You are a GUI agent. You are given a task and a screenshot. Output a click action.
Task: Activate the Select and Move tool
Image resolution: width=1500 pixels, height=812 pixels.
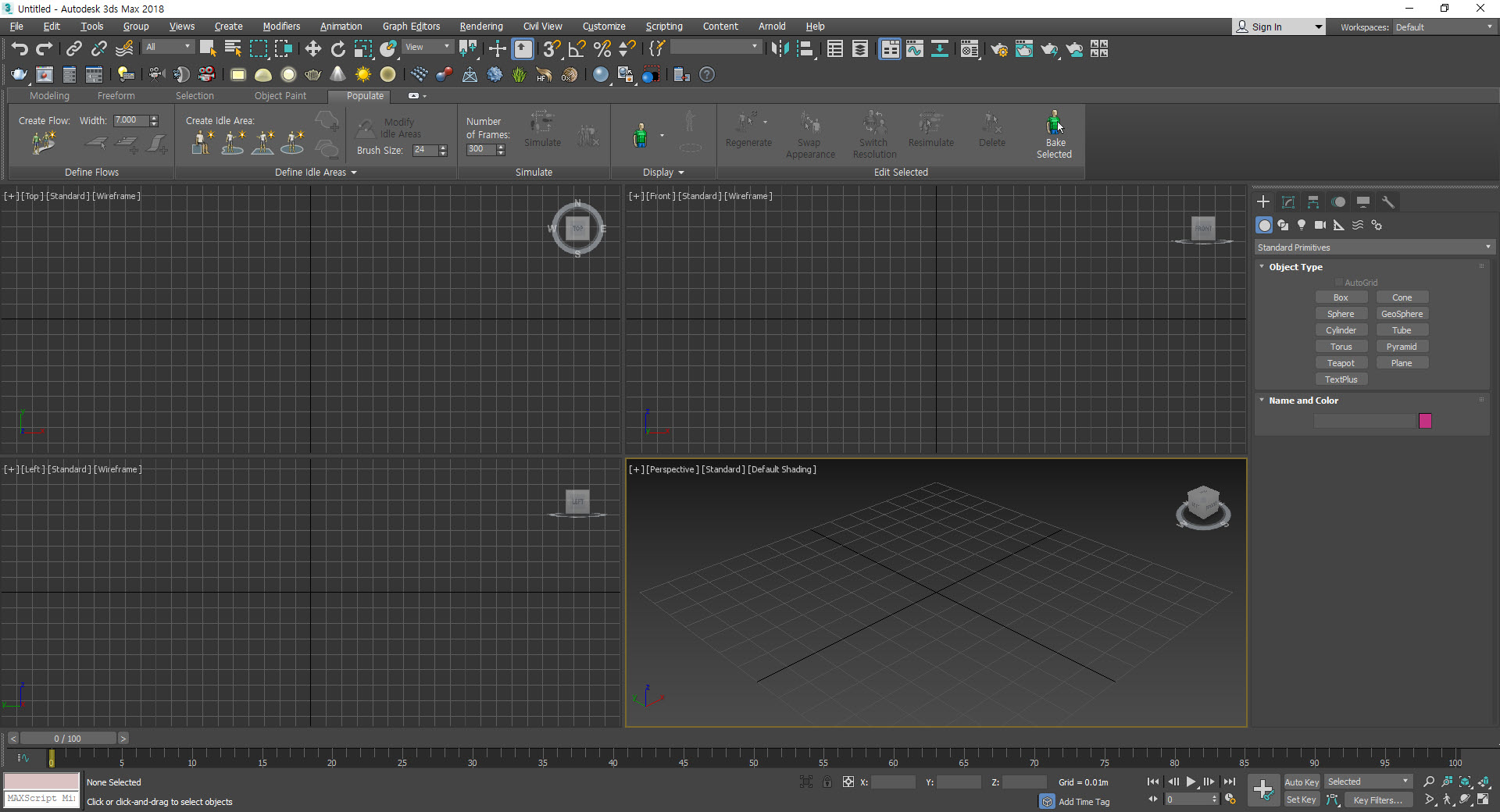click(x=312, y=49)
